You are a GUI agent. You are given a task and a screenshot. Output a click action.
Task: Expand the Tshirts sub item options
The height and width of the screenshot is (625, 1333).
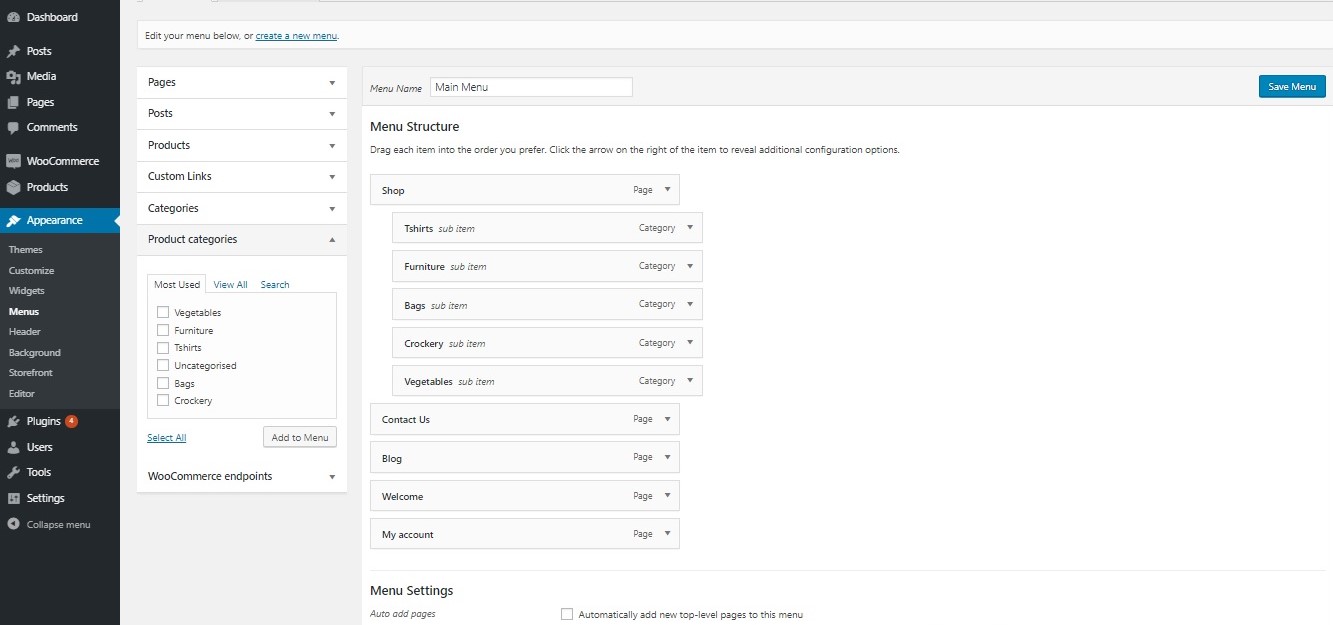click(x=690, y=227)
